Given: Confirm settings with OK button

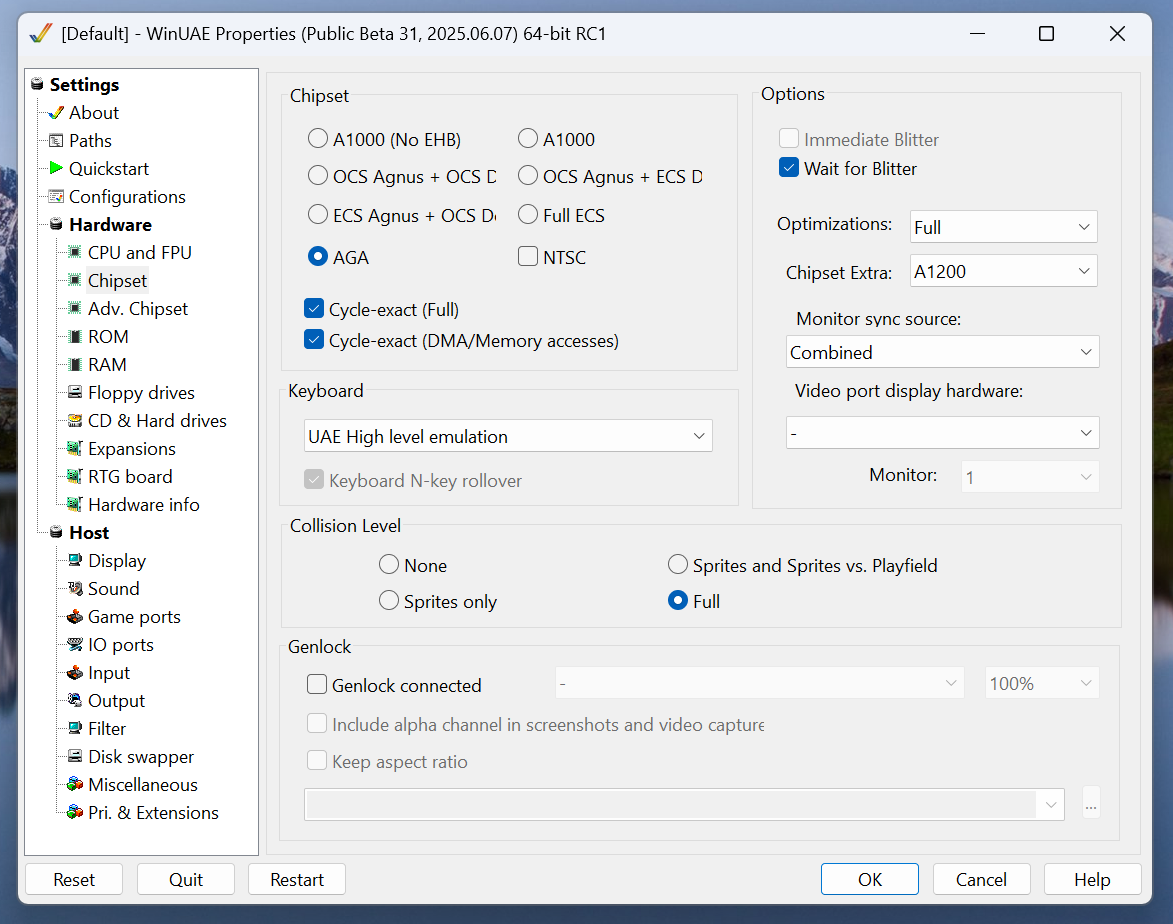Looking at the screenshot, I should click(x=869, y=879).
